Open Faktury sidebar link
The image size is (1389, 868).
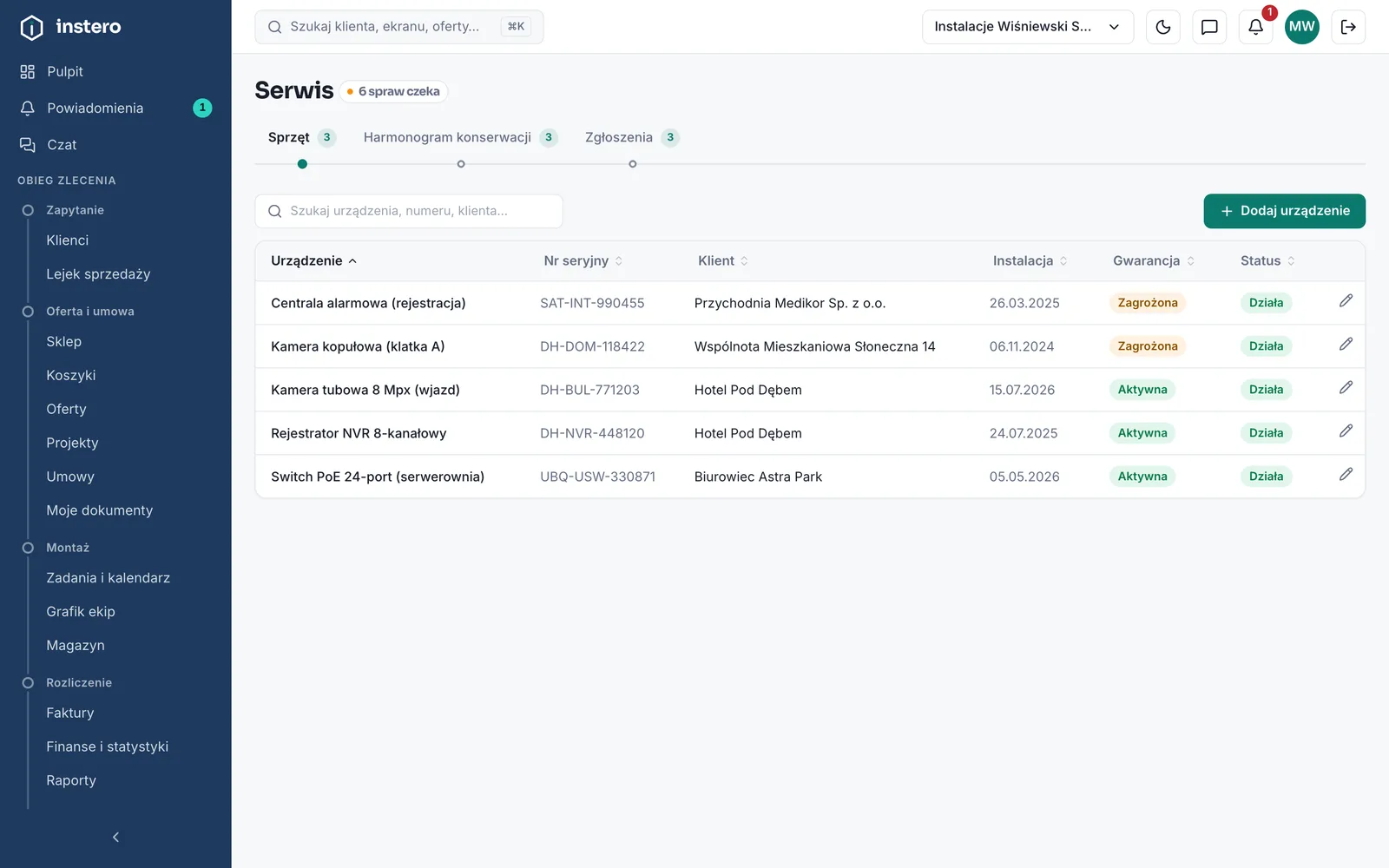pos(70,713)
